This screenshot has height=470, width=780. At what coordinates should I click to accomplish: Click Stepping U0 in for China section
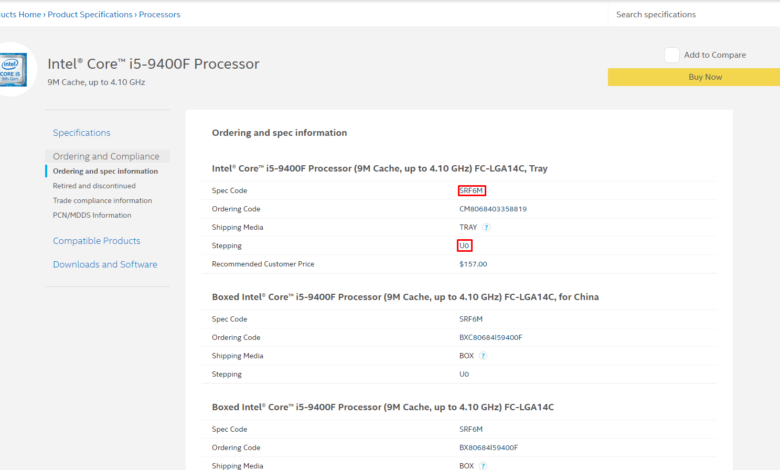tap(464, 374)
